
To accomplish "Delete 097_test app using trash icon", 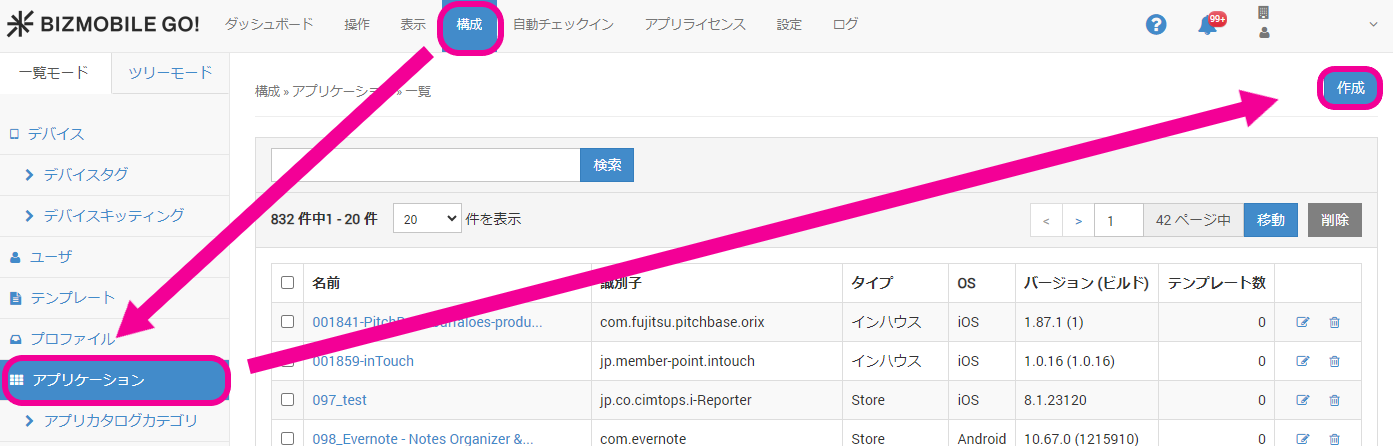I will click(1334, 400).
